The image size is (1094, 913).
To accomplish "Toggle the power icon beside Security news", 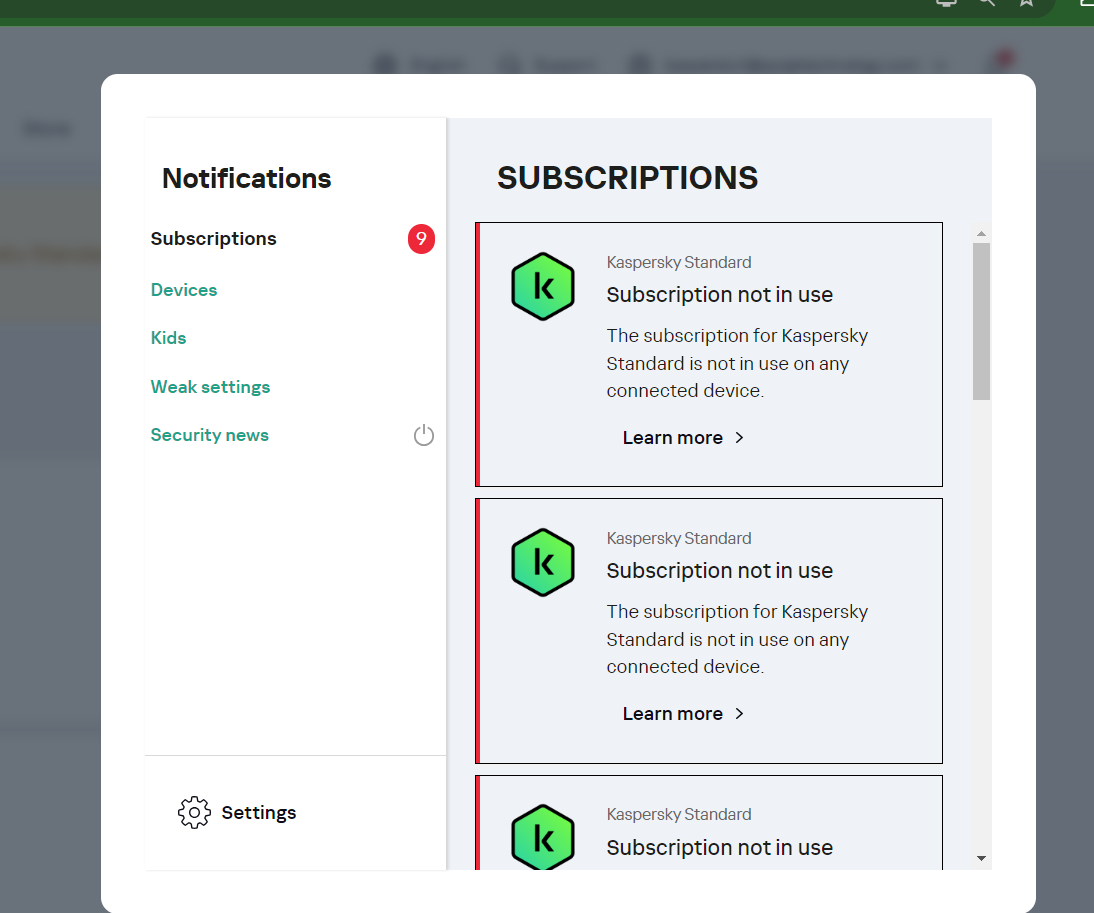I will pyautogui.click(x=424, y=435).
